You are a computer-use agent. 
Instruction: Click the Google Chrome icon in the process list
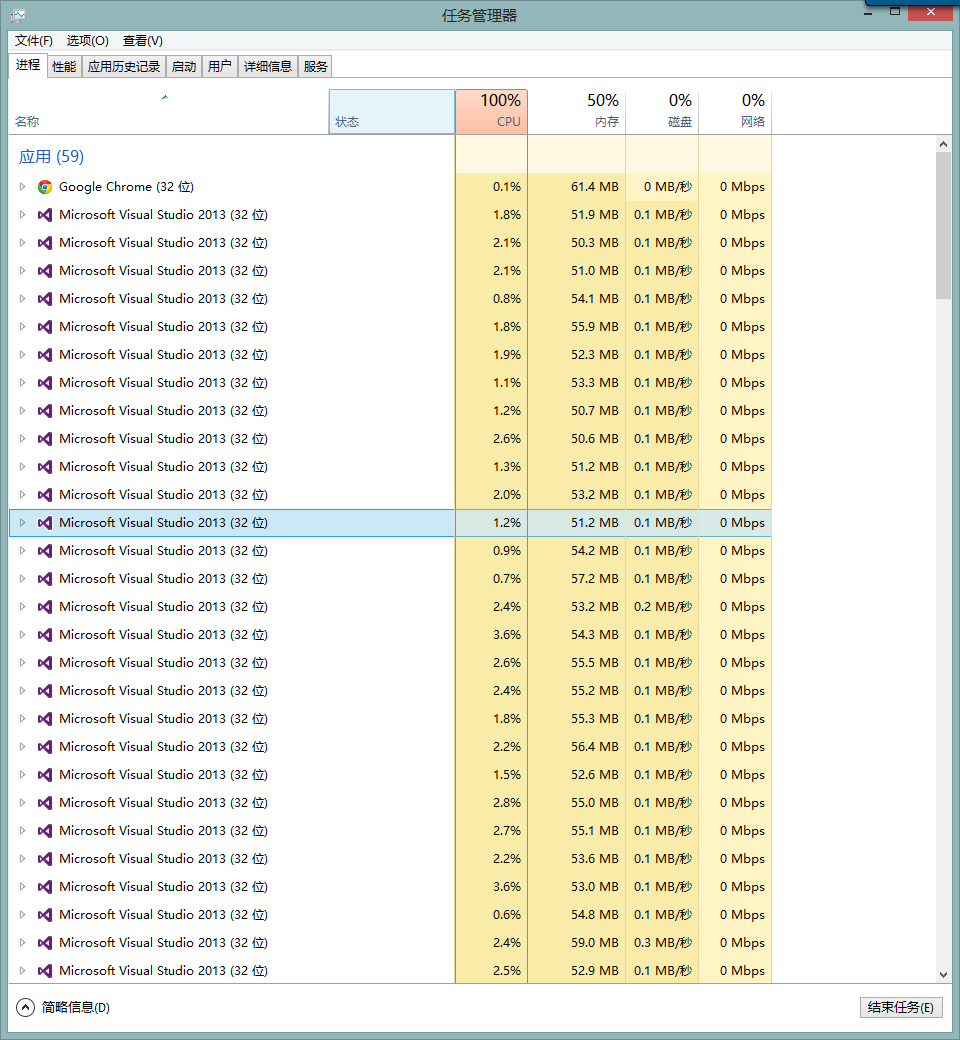click(x=44, y=187)
